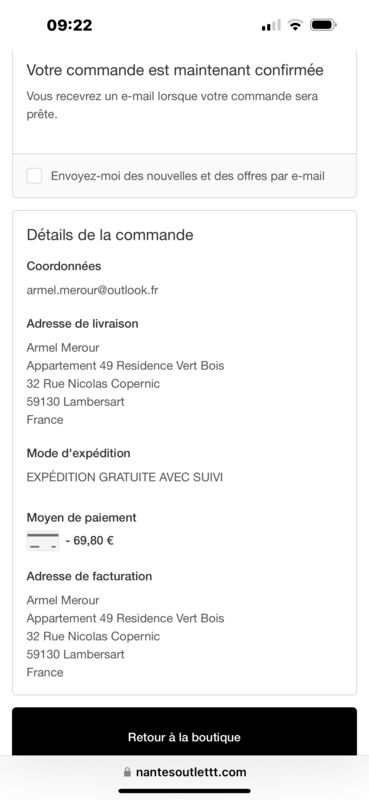Tap the Mode d'expédition label
The height and width of the screenshot is (800, 369).
click(x=79, y=453)
